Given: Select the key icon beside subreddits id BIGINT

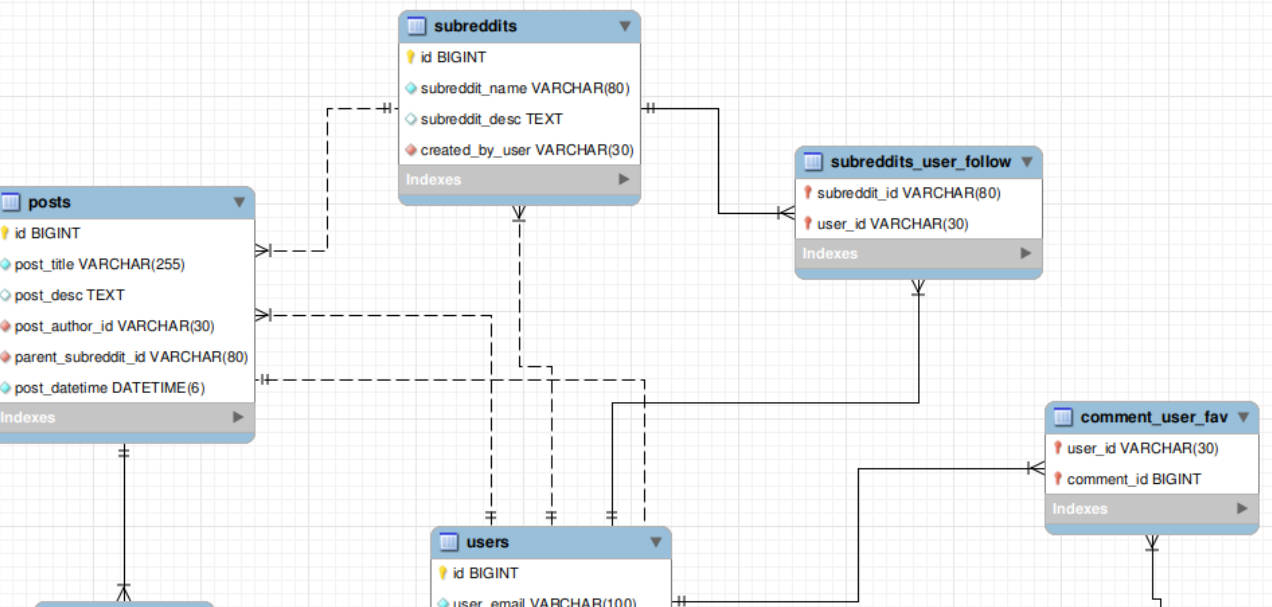Looking at the screenshot, I should pos(410,57).
